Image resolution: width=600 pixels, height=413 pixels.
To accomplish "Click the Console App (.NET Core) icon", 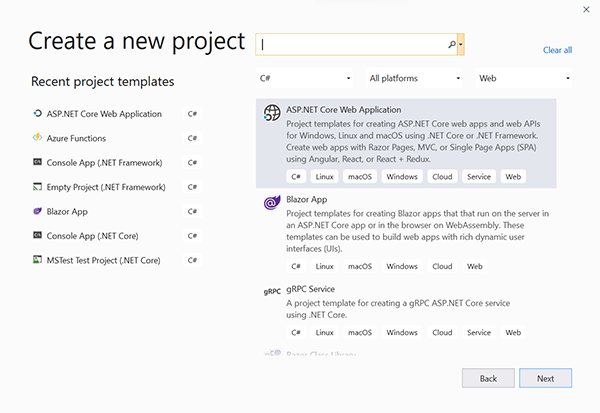I will point(37,235).
